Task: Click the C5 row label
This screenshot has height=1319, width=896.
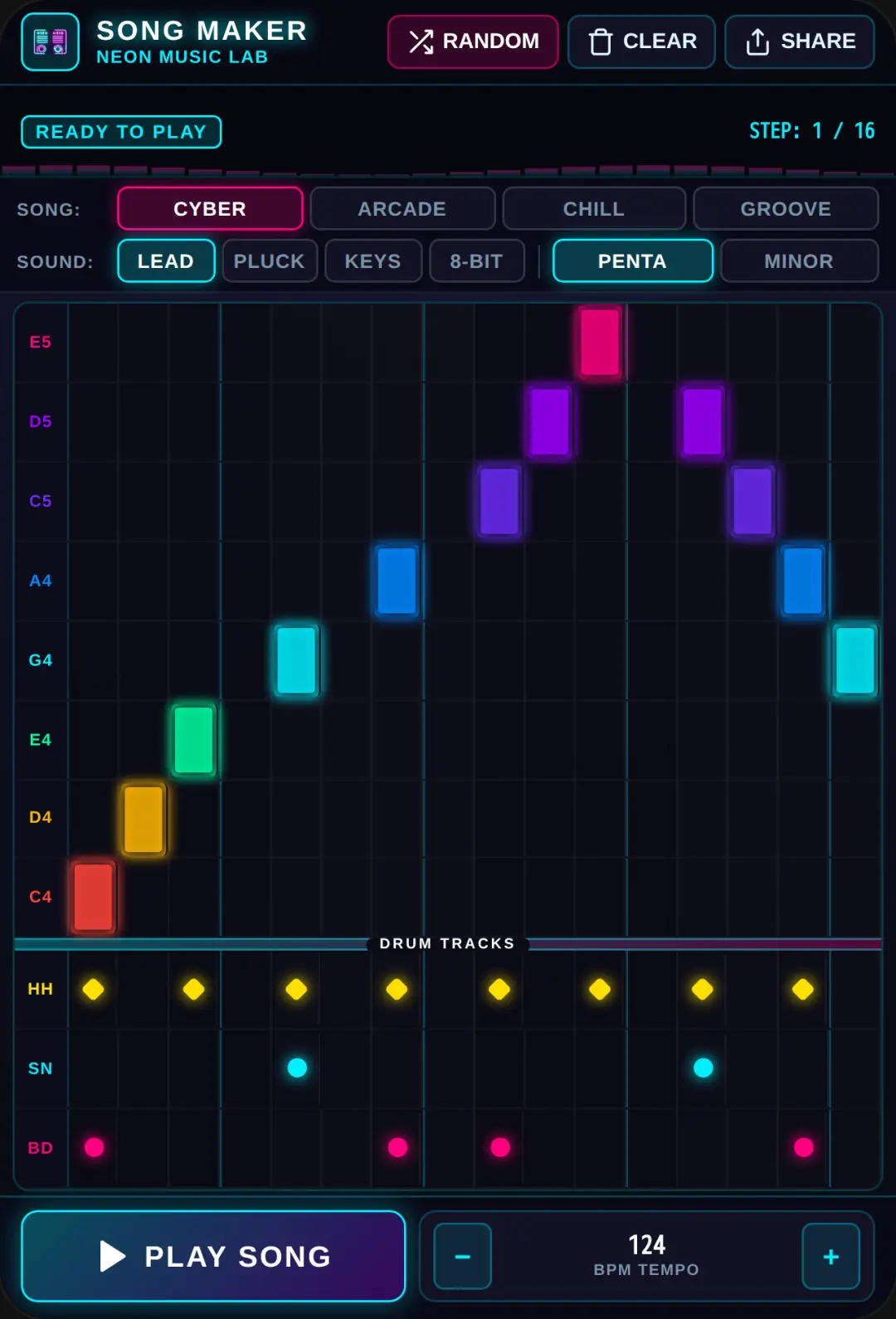Action: 41,501
